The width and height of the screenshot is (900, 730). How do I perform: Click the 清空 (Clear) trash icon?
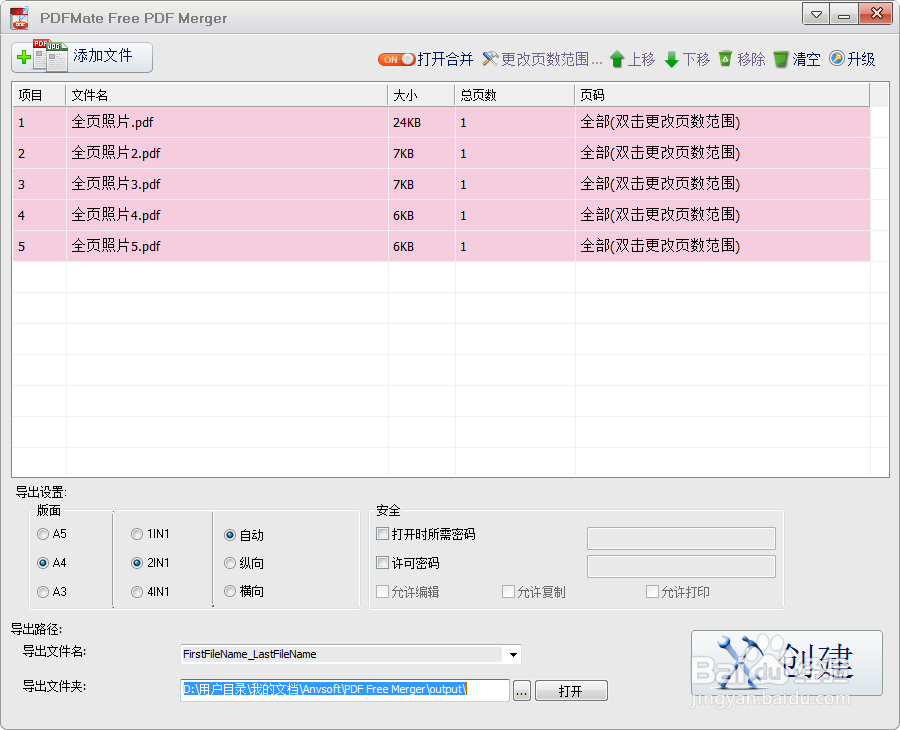tap(782, 59)
